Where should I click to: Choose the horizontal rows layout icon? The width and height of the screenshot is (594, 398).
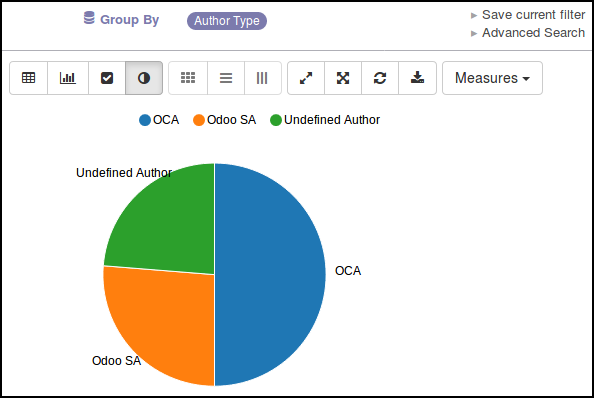226,78
